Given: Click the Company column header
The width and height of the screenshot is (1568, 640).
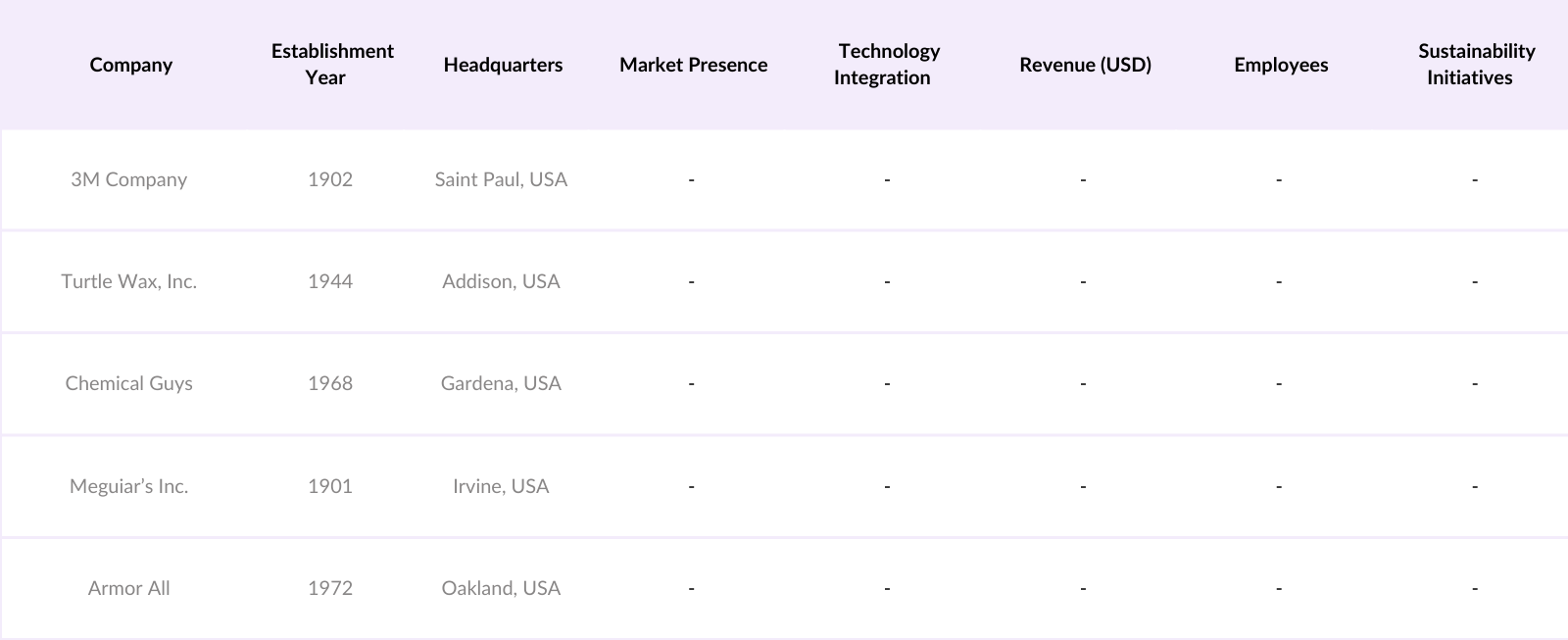Looking at the screenshot, I should point(130,65).
